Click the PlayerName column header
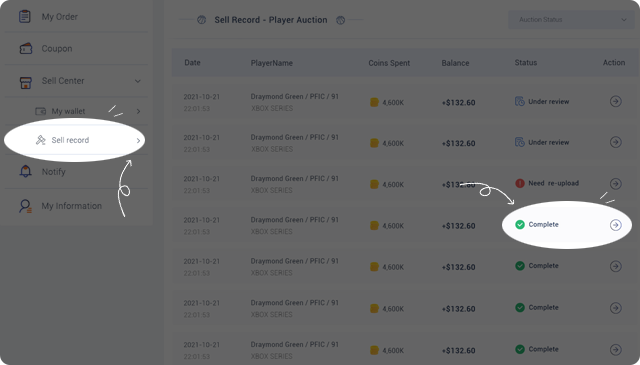The image size is (640, 365). pos(271,63)
